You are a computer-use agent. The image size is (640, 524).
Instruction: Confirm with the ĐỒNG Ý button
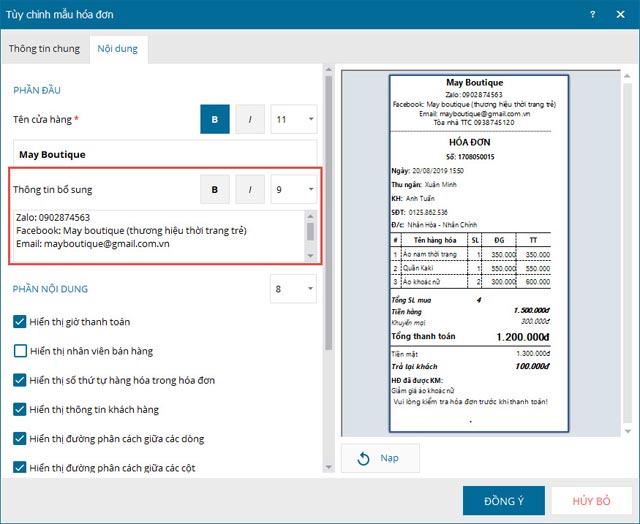503,500
